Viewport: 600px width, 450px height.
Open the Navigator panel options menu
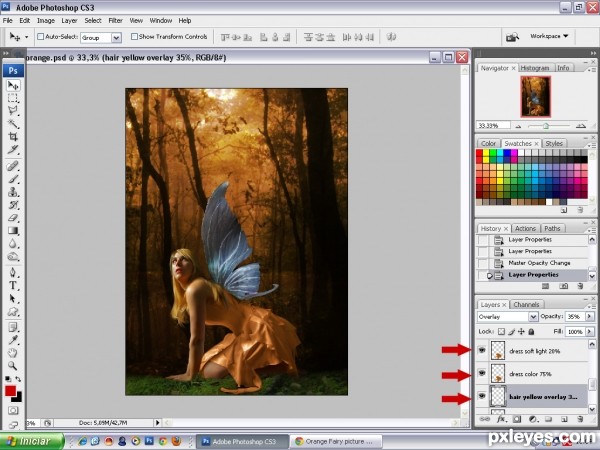(592, 69)
